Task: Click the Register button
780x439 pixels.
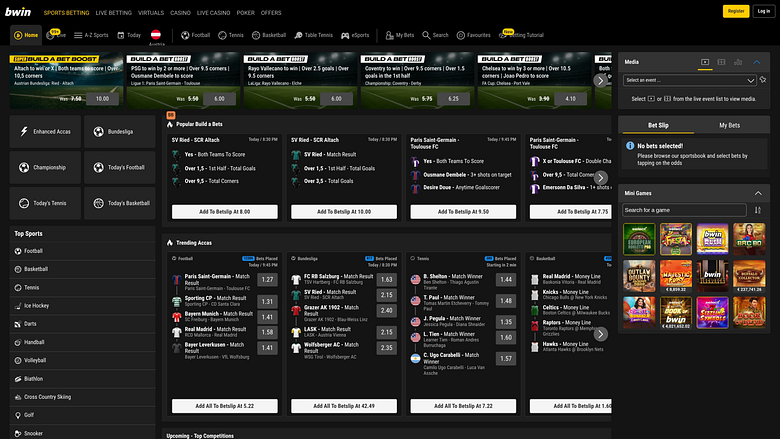Action: click(x=736, y=11)
